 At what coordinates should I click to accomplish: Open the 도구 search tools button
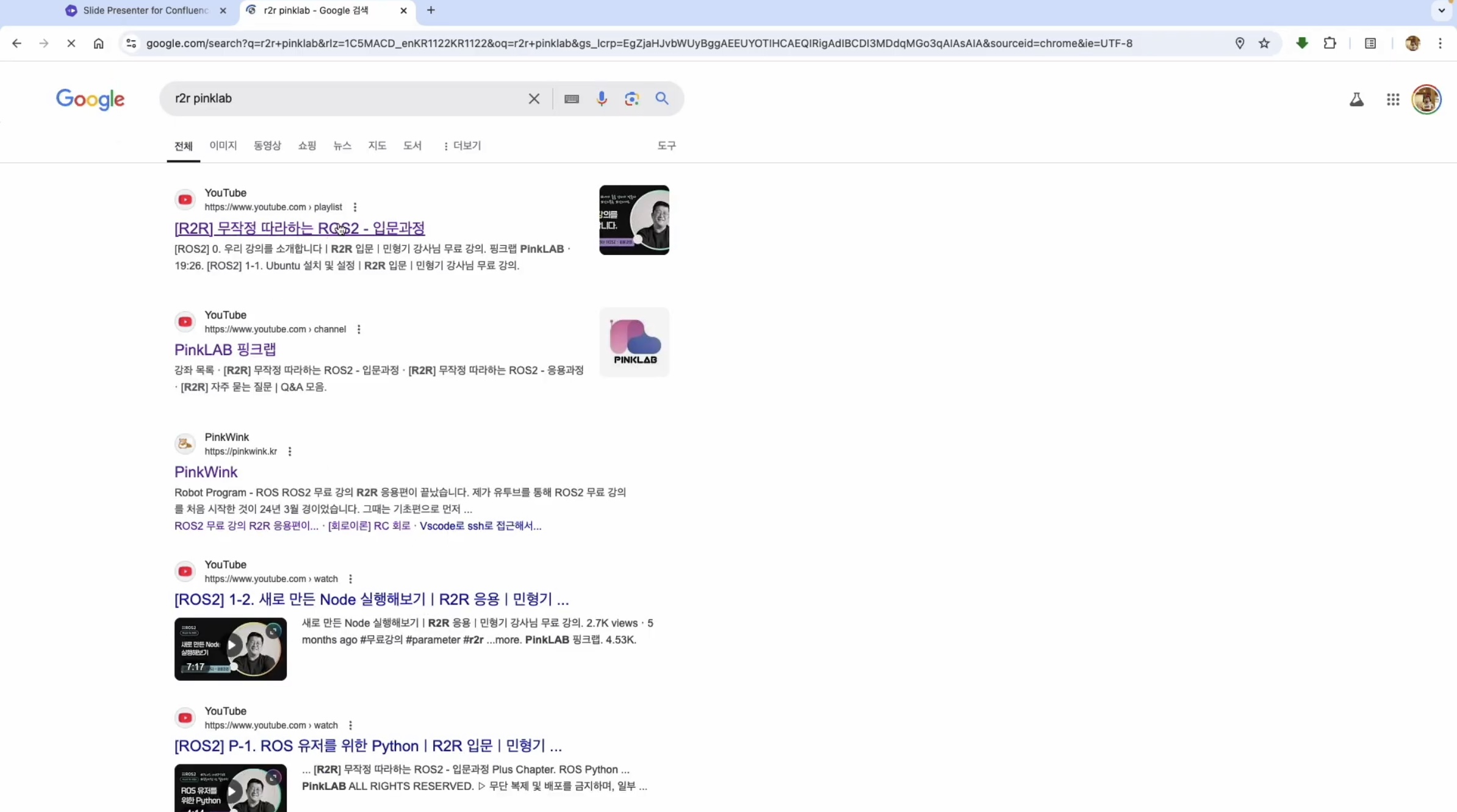point(666,146)
